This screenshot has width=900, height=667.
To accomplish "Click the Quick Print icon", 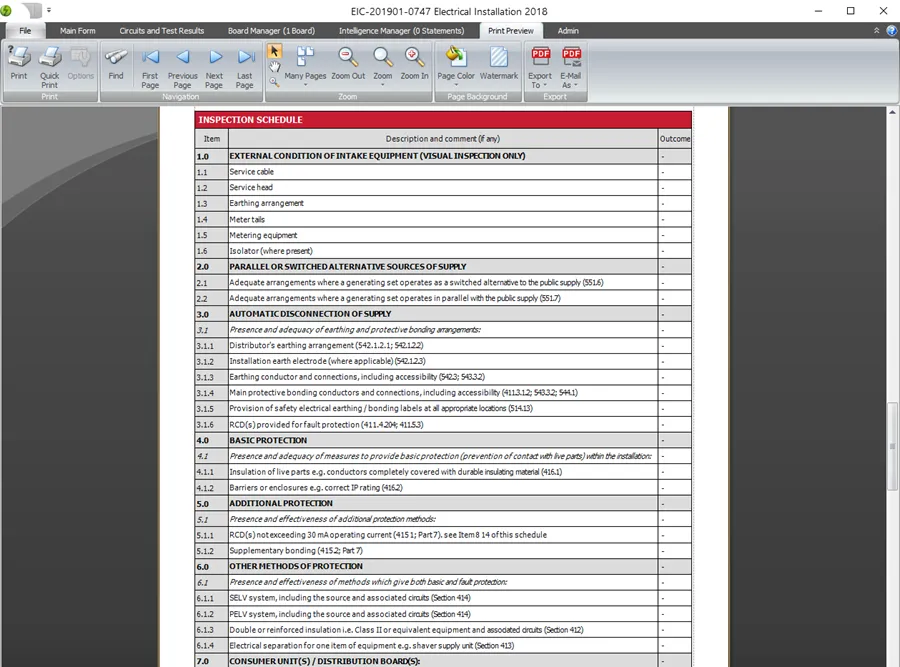I will [49, 60].
